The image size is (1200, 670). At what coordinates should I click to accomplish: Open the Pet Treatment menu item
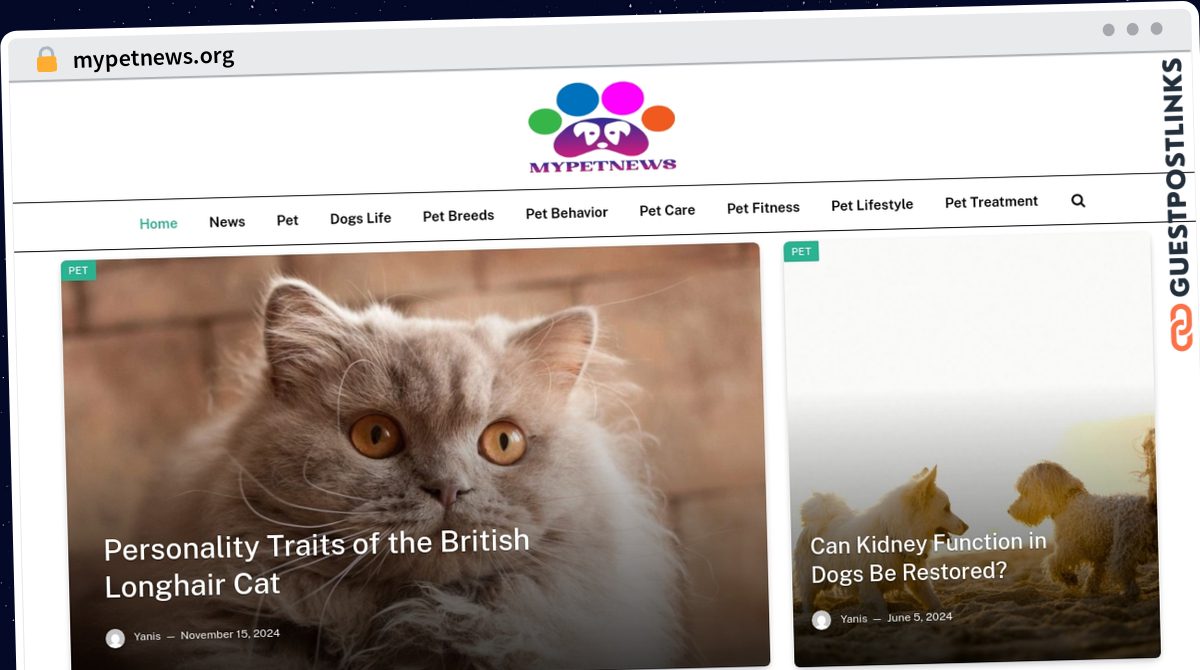click(991, 201)
